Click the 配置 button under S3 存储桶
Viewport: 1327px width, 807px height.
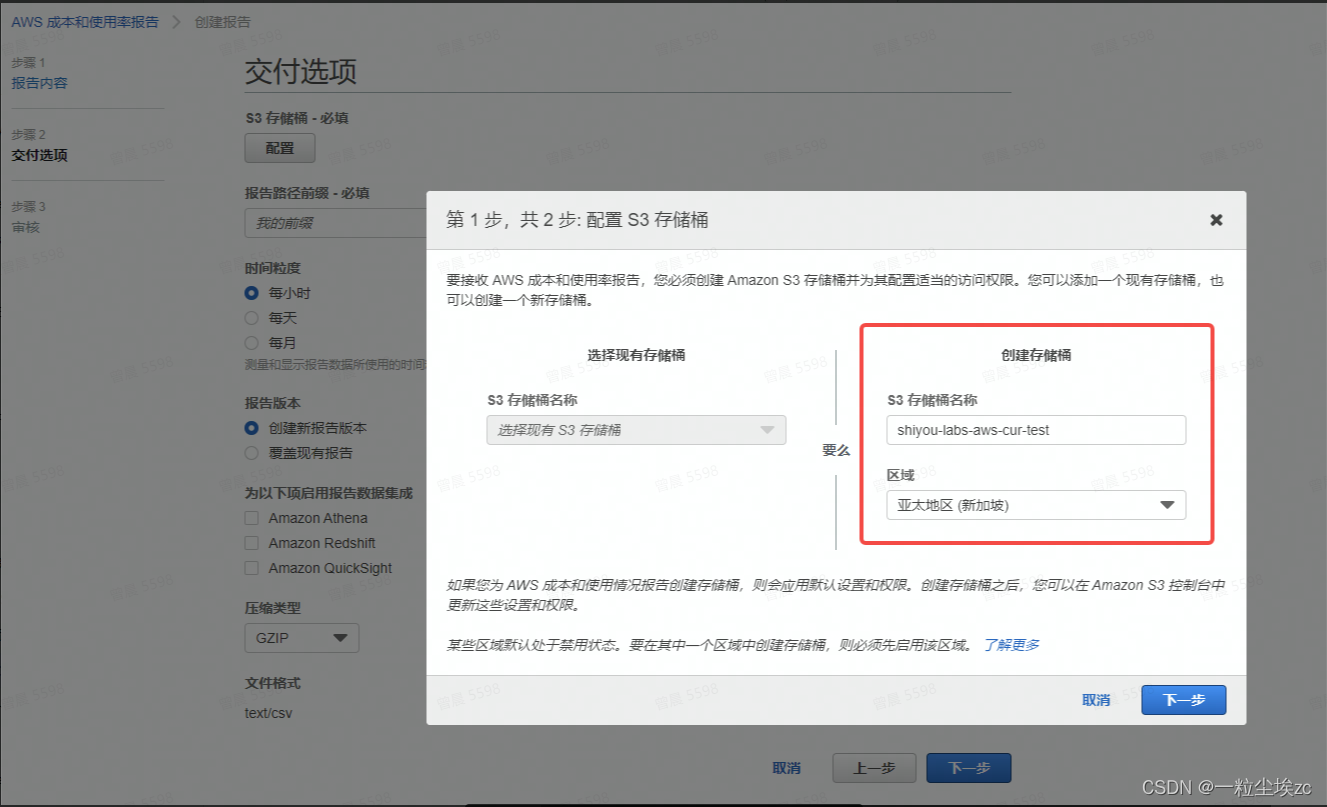279,147
